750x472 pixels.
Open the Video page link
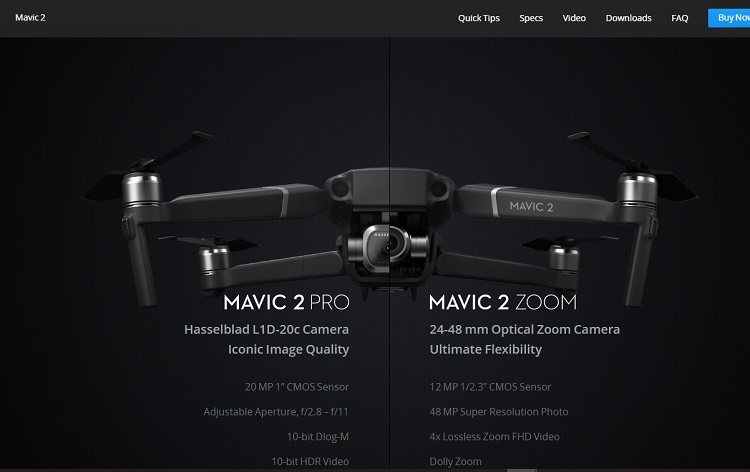click(574, 18)
